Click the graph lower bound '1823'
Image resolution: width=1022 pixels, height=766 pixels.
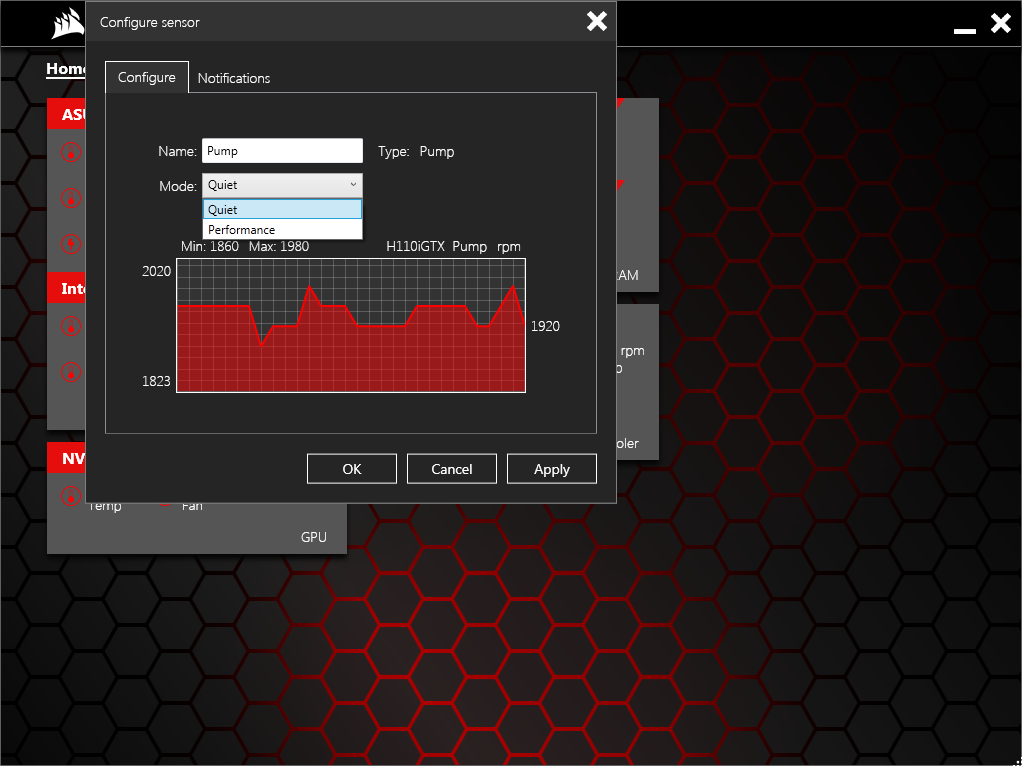pos(156,381)
